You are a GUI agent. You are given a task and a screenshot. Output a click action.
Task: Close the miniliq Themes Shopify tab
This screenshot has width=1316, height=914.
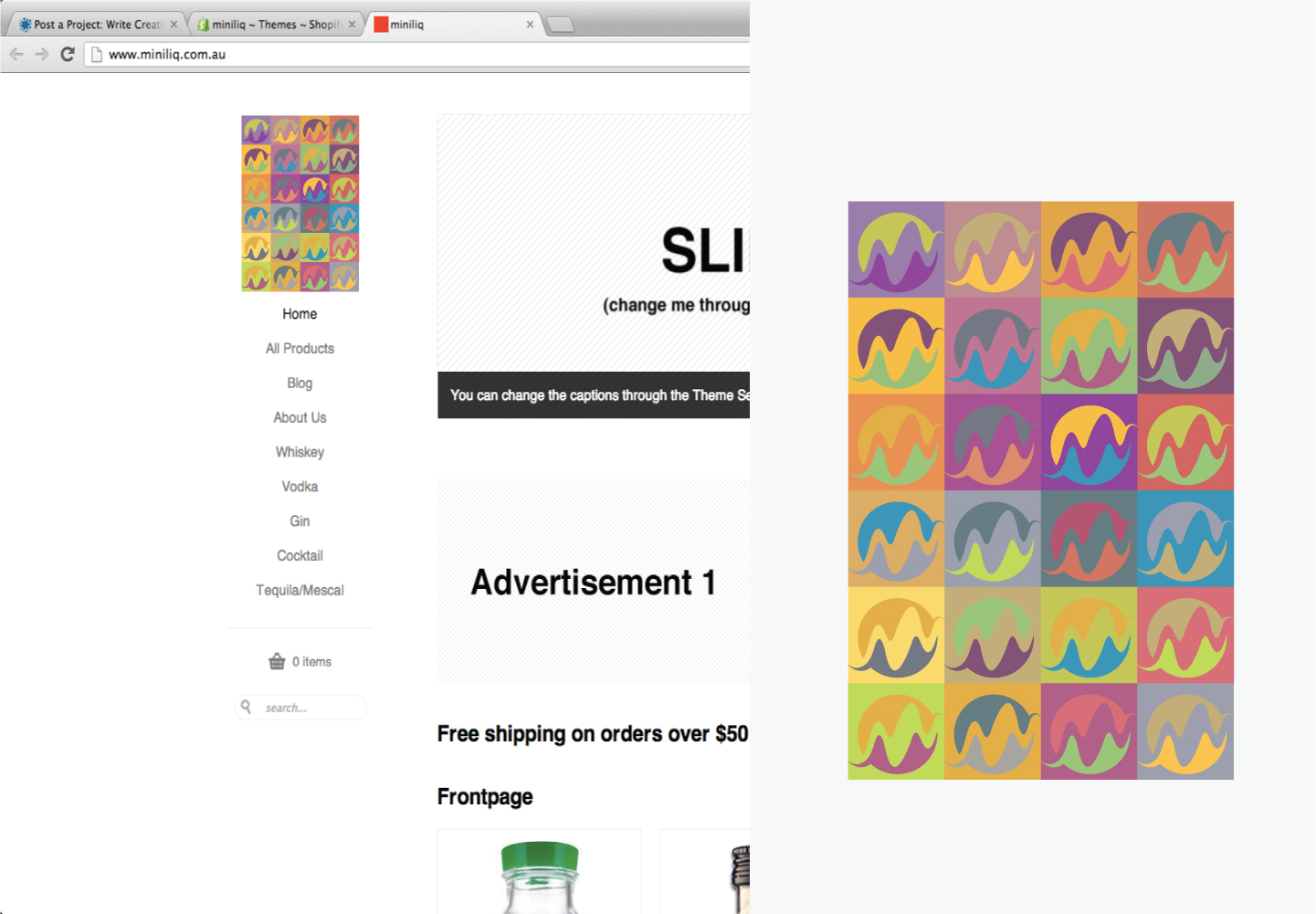click(x=352, y=25)
